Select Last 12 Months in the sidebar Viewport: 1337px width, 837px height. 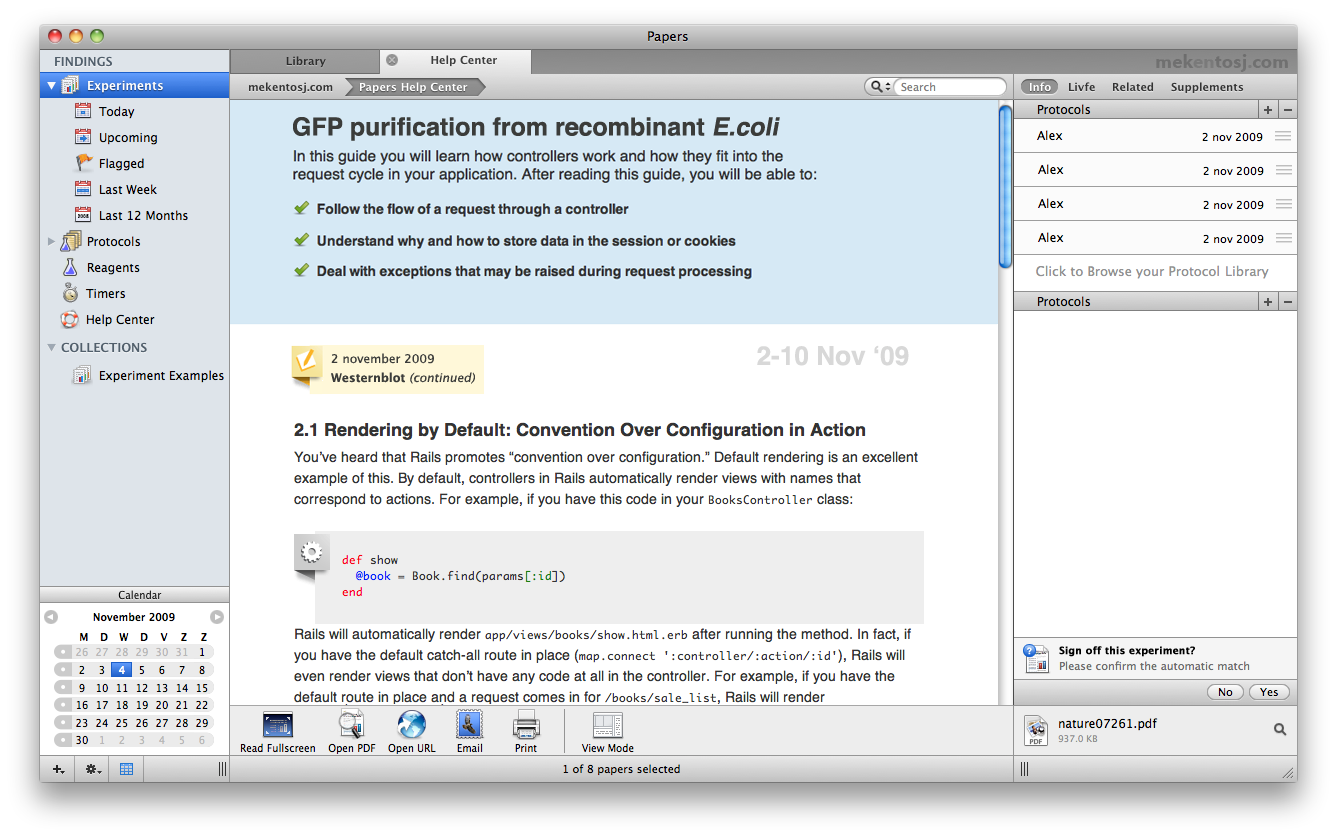143,216
